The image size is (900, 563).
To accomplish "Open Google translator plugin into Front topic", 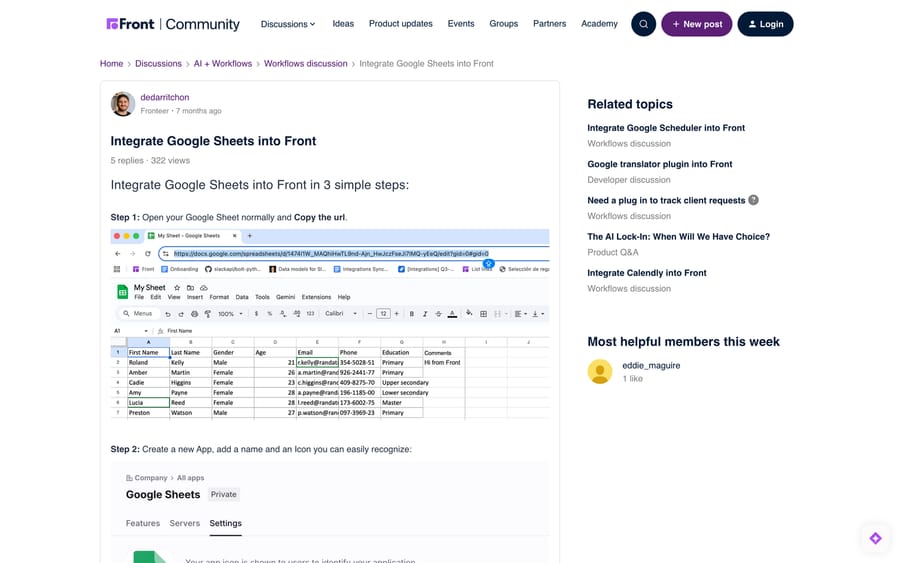I will tap(660, 164).
